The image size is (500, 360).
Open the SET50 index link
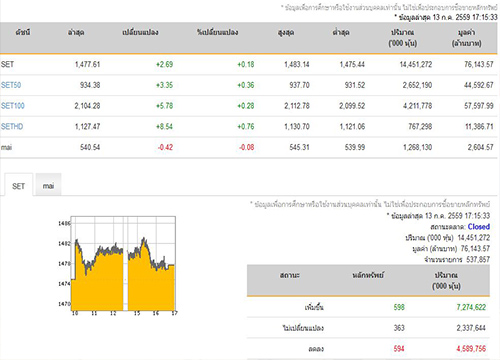(11, 85)
